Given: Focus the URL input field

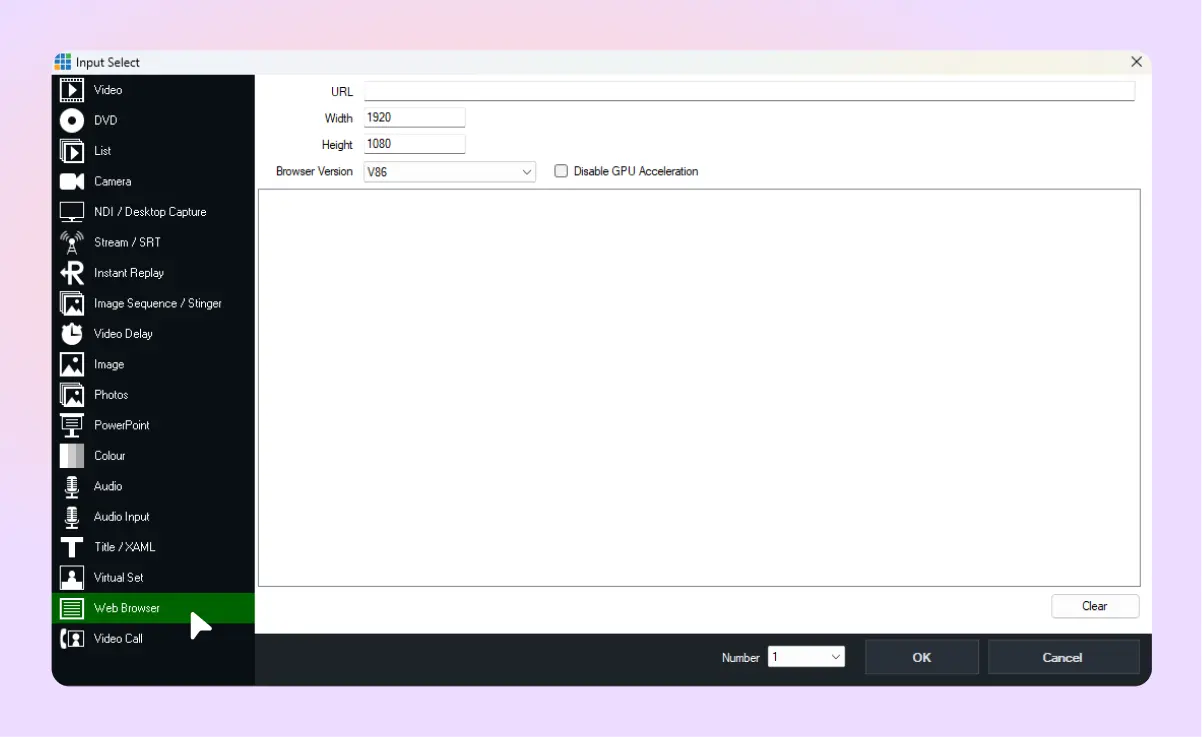Looking at the screenshot, I should point(749,91).
